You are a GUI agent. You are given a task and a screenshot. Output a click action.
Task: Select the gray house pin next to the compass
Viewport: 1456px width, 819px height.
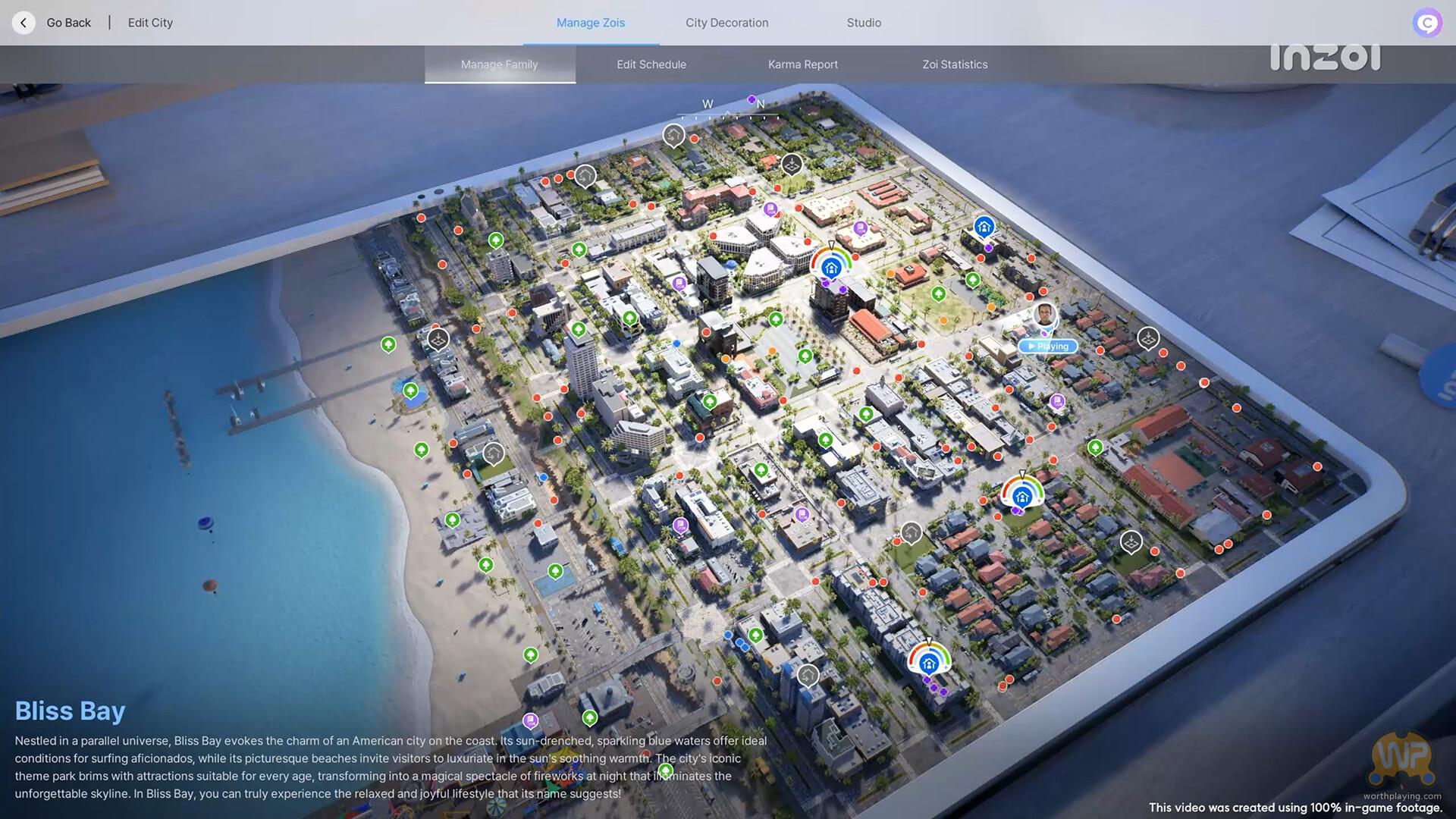[x=673, y=135]
